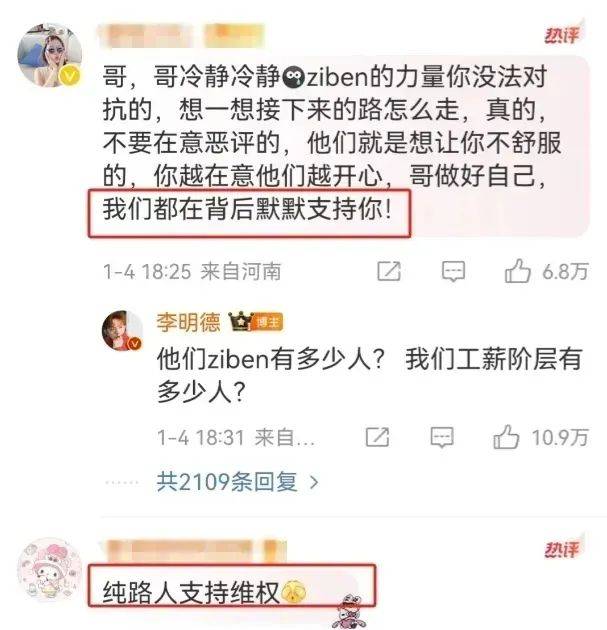Share the first hot comment
Viewport: 607px width, 630px height.
pos(389,271)
